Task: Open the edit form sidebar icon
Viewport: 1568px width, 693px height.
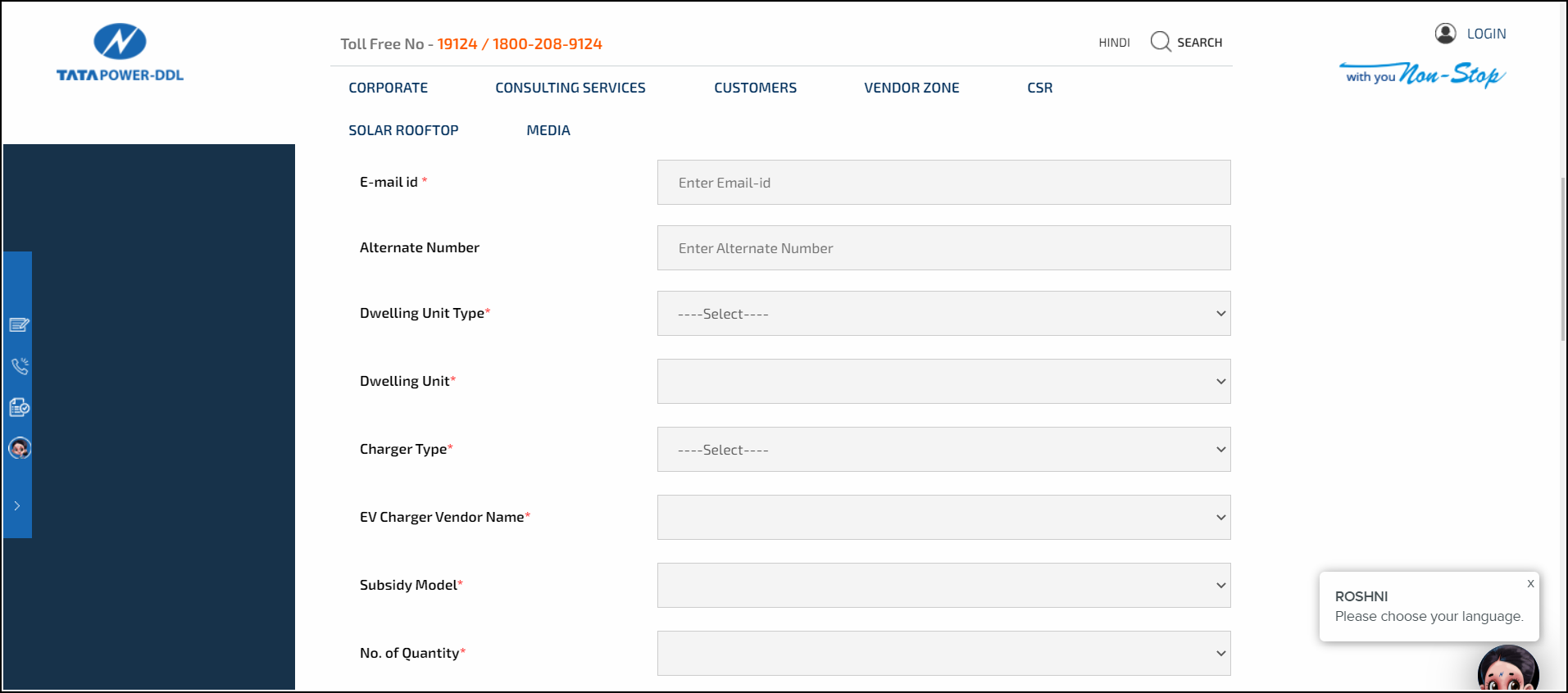Action: pos(20,325)
